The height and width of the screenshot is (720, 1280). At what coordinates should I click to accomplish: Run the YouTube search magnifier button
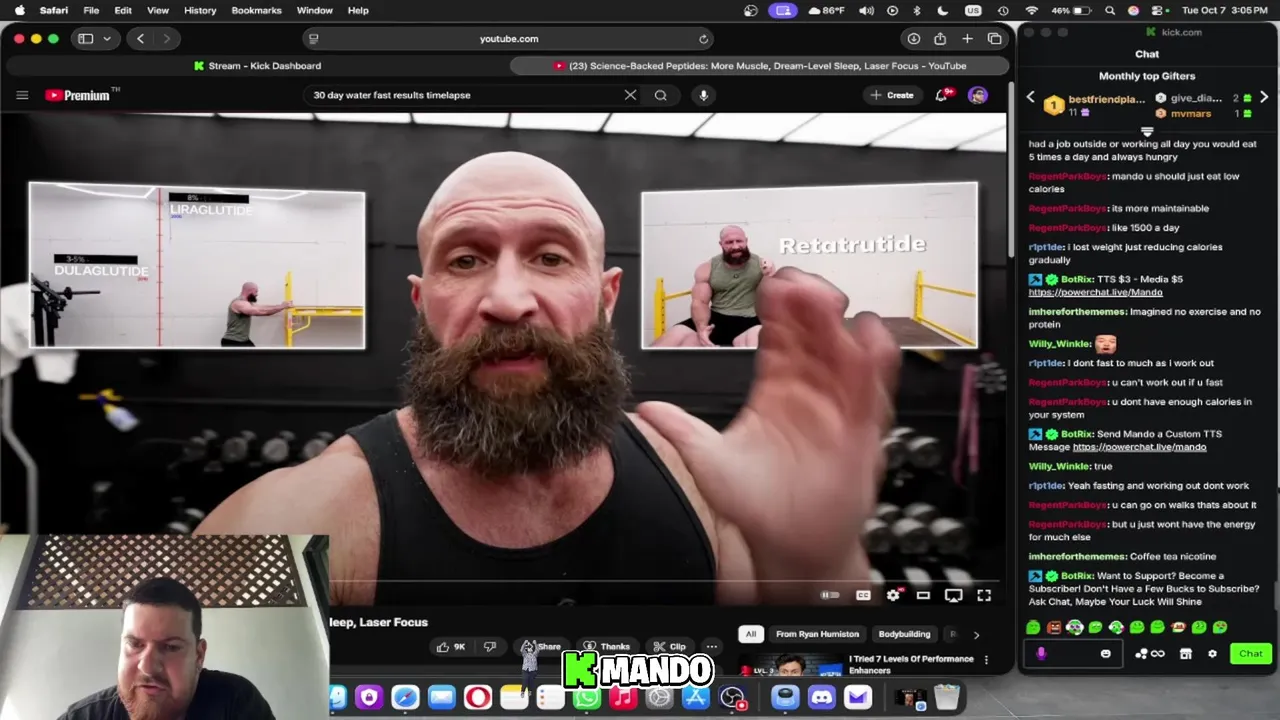coord(661,95)
